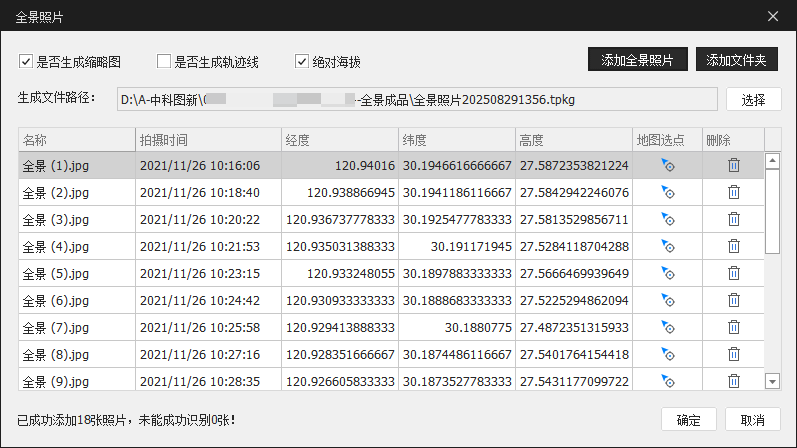The height and width of the screenshot is (448, 797).
Task: Remove 全景 (4).jpg using trash icon
Action: (x=733, y=247)
